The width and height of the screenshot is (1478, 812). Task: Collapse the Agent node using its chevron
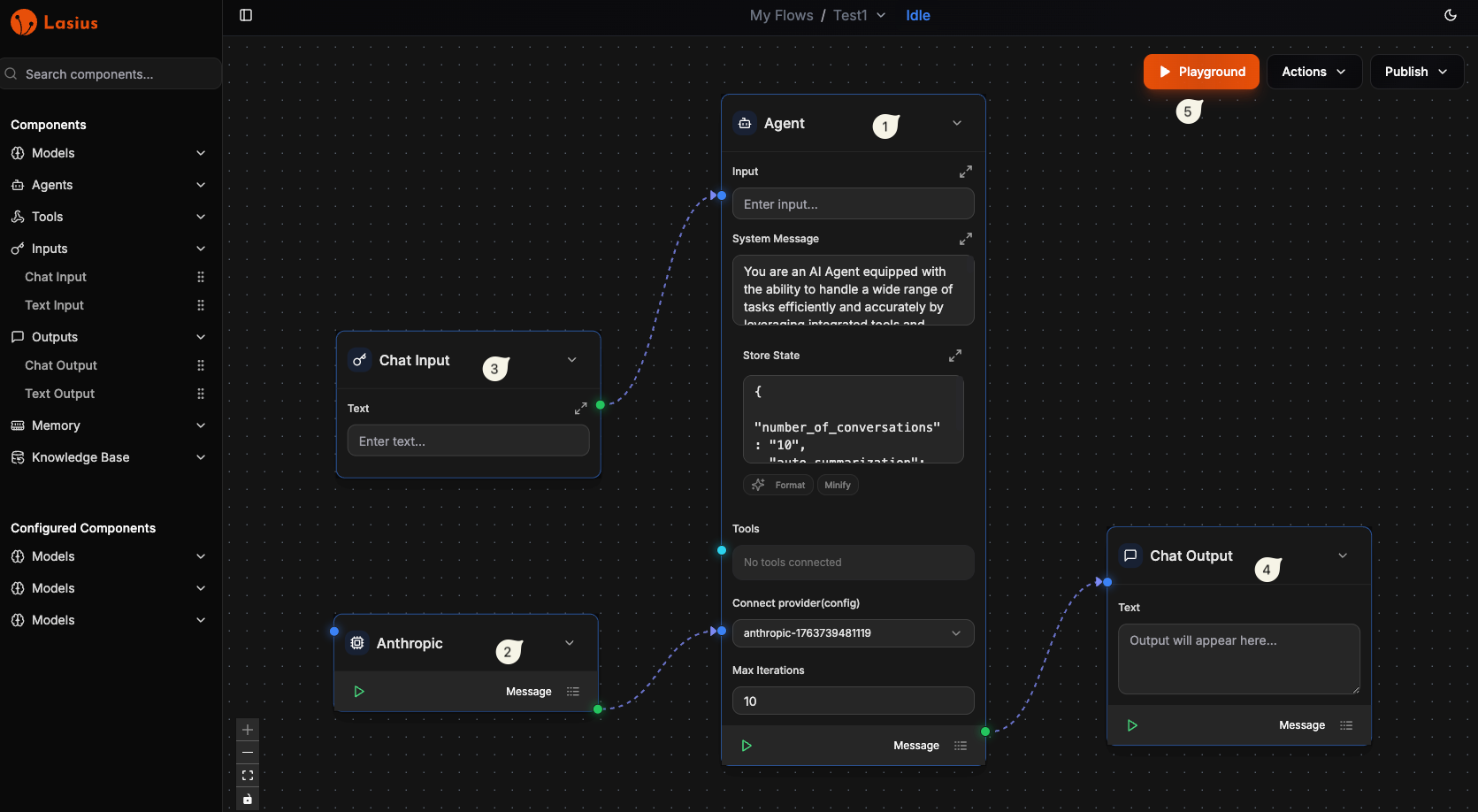point(956,123)
